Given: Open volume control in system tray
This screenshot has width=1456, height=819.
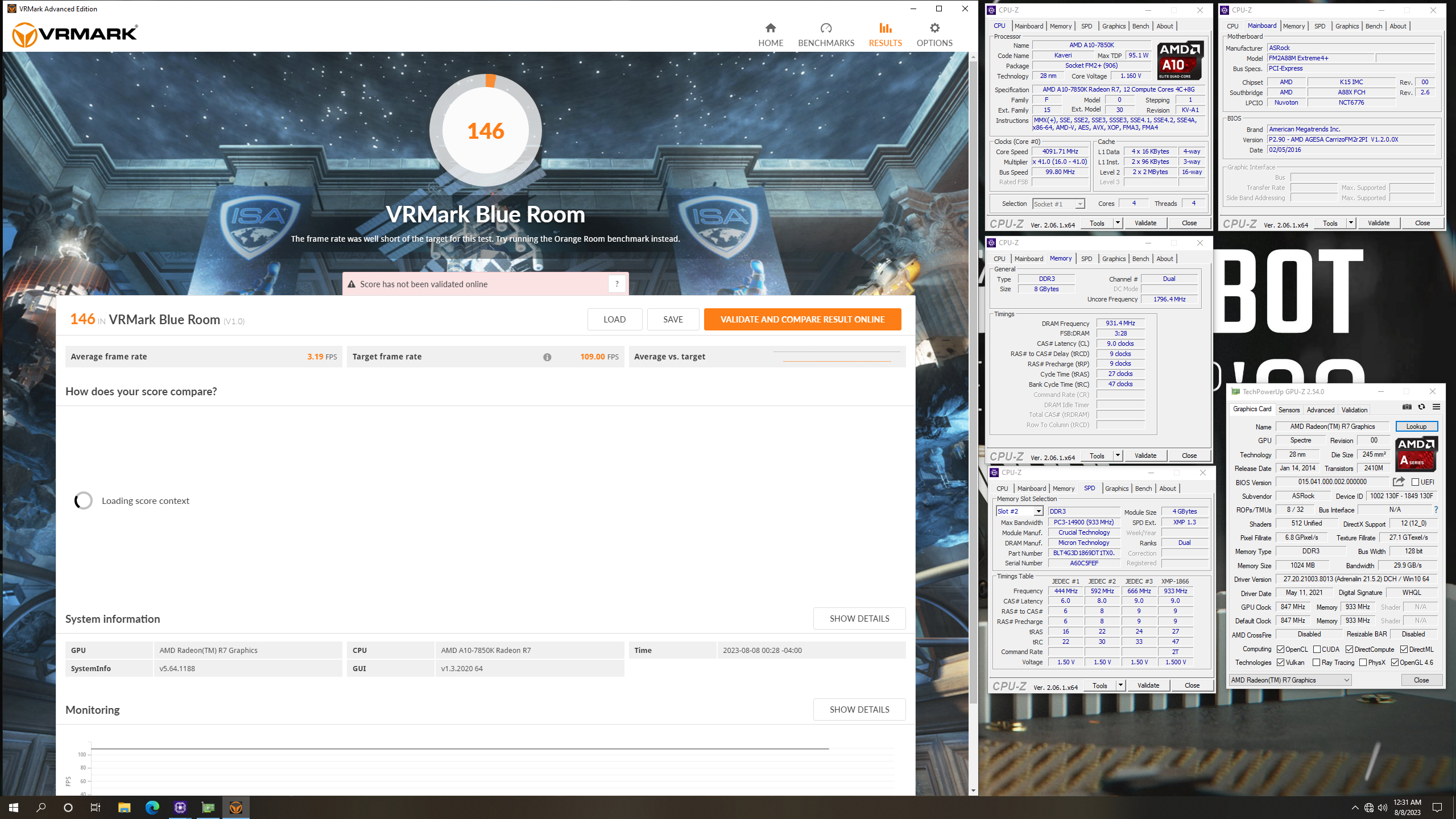Looking at the screenshot, I should pos(1383,808).
